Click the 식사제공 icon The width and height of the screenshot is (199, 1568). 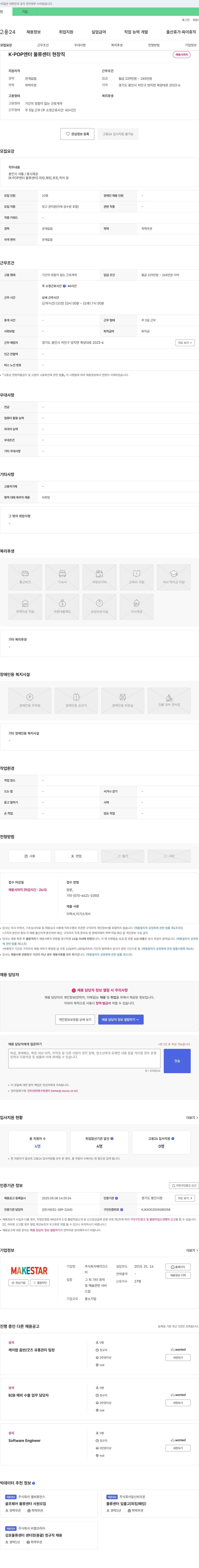click(137, 607)
